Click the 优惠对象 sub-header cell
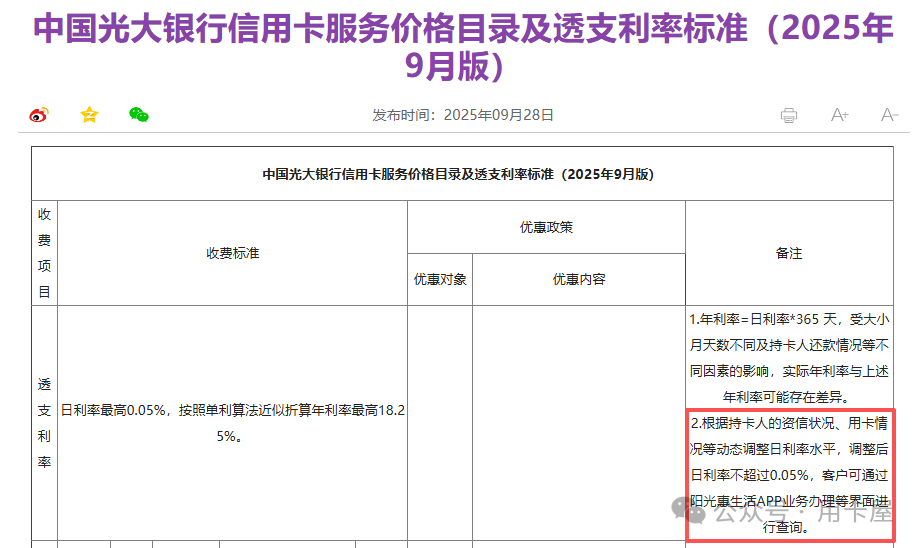Image resolution: width=923 pixels, height=548 pixels. [x=440, y=280]
